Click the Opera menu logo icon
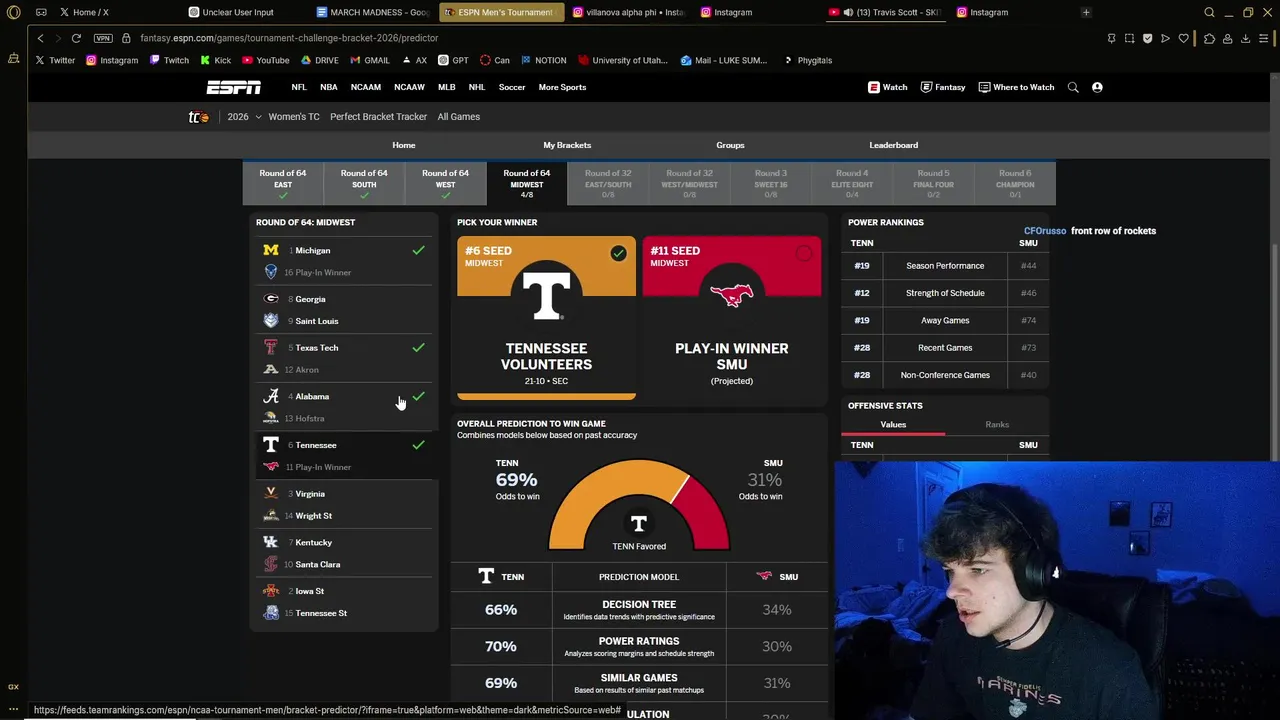1280x720 pixels. 13,12
